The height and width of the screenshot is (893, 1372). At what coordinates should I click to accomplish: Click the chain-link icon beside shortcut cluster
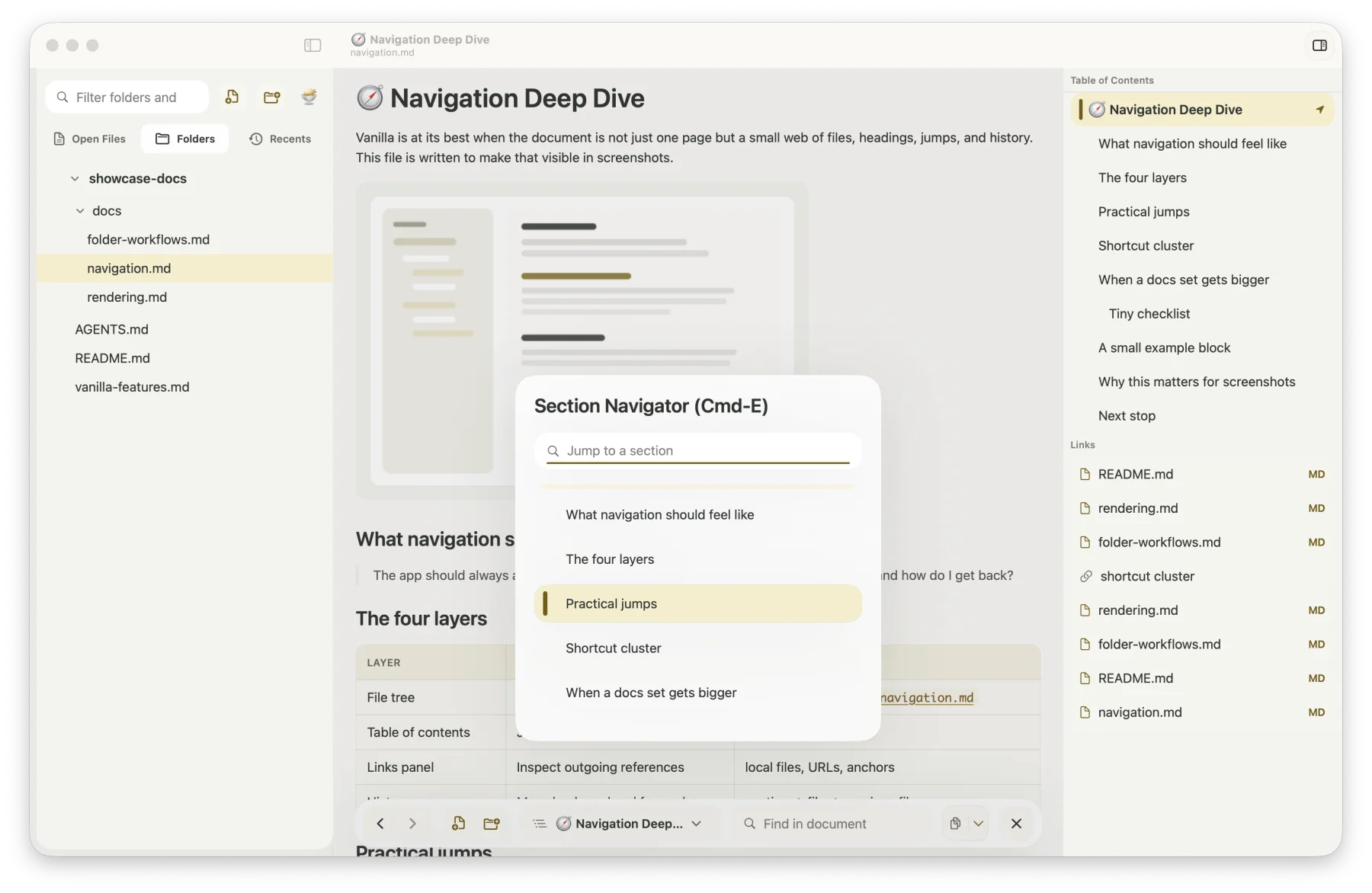[1085, 577]
